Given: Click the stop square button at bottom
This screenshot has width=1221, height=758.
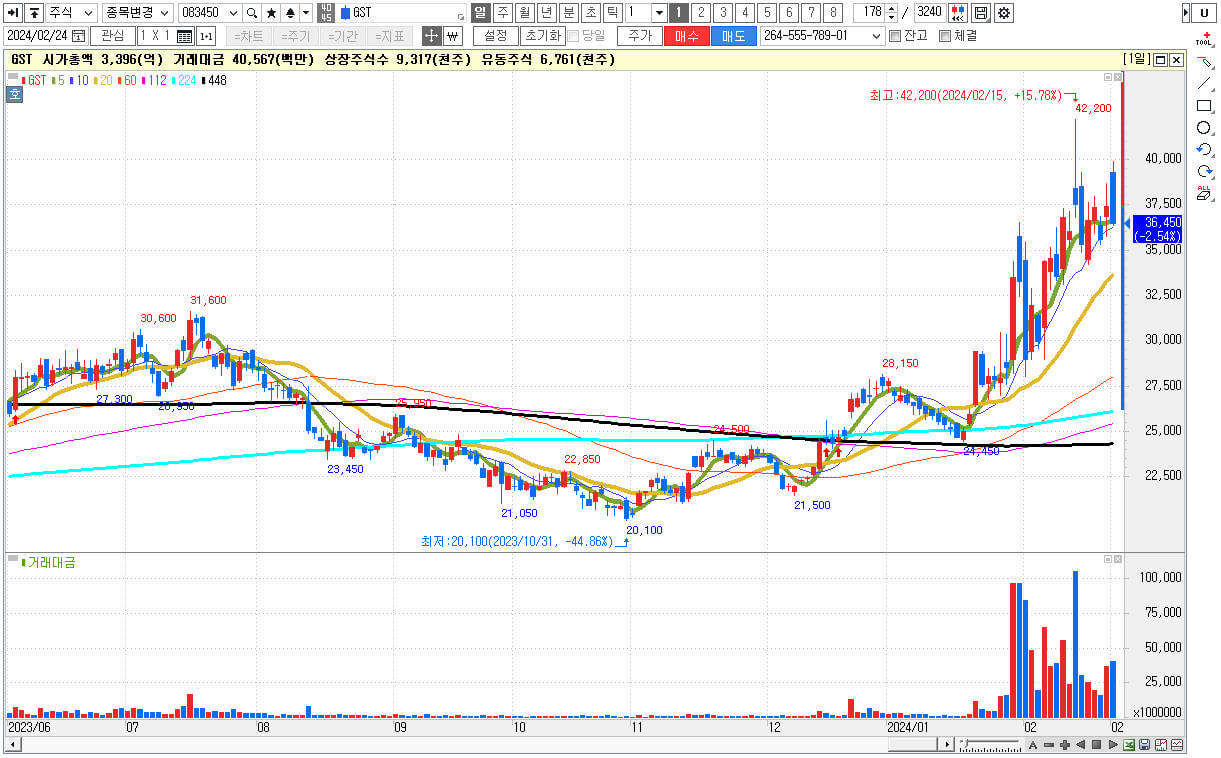Looking at the screenshot, I should point(1097,745).
